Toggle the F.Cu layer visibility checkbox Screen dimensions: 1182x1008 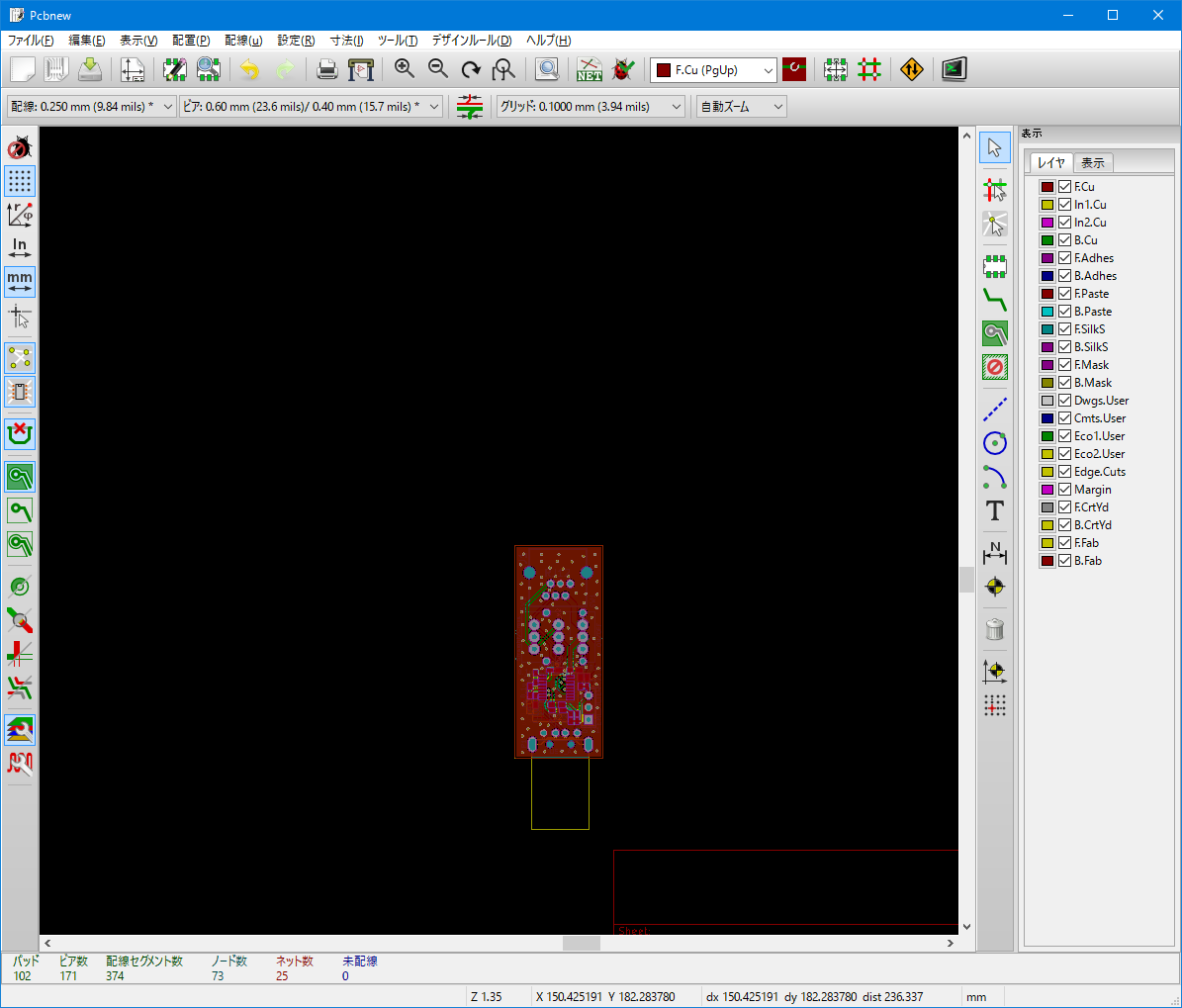click(x=1064, y=186)
